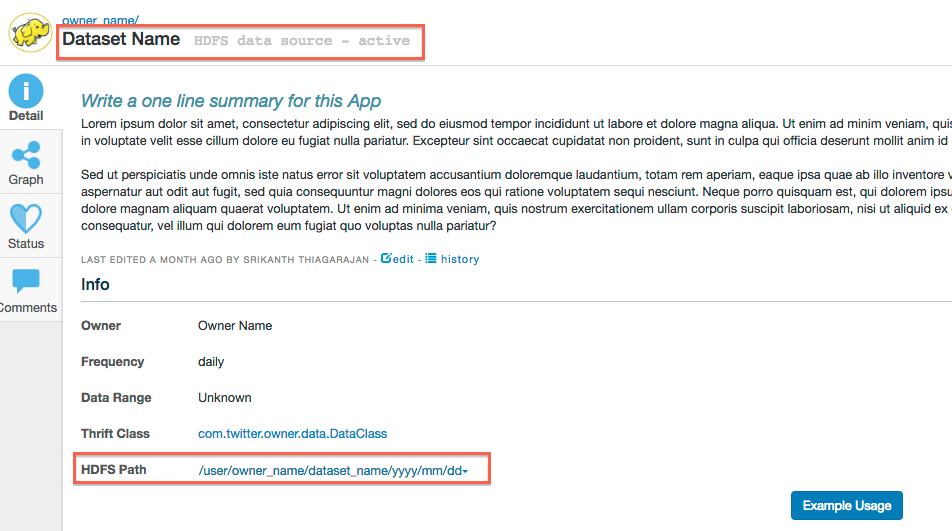952x531 pixels.
Task: Expand the caret after the HDFS path
Action: [x=465, y=471]
